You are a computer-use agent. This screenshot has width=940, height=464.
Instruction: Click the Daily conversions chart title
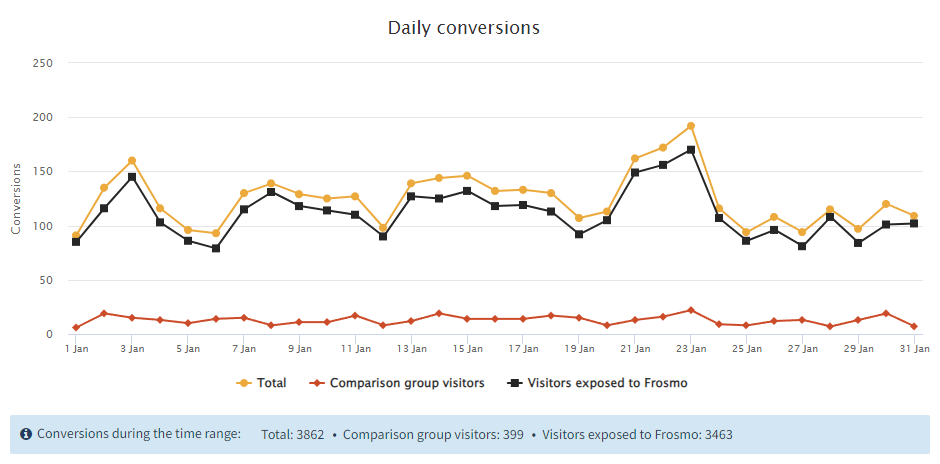464,28
